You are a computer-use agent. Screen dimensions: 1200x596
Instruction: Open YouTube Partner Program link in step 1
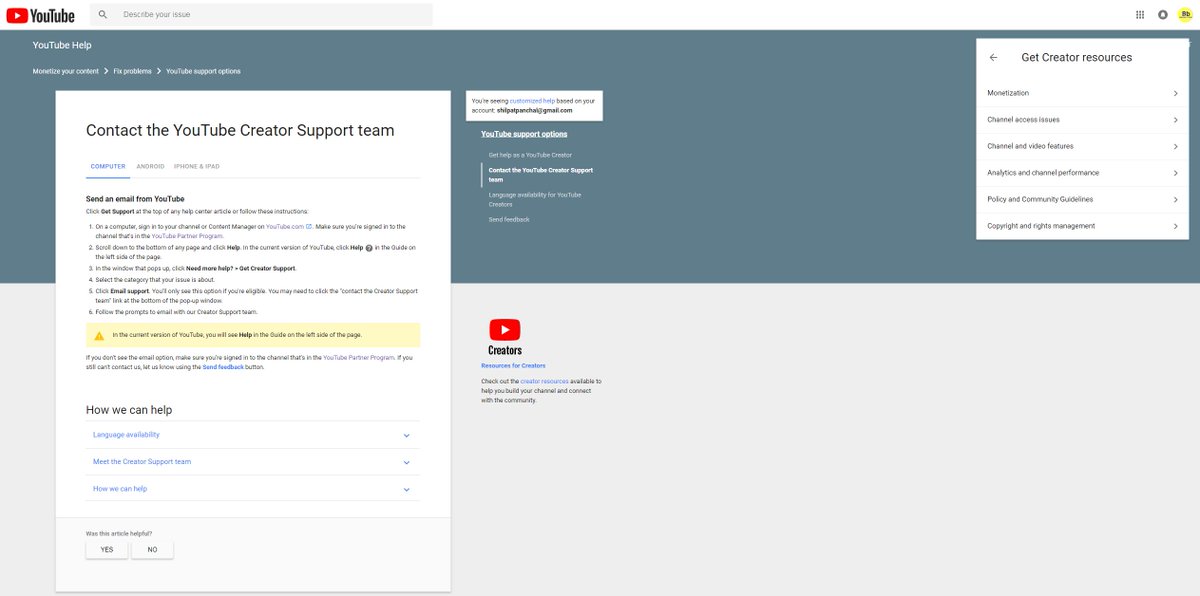pyautogui.click(x=187, y=236)
